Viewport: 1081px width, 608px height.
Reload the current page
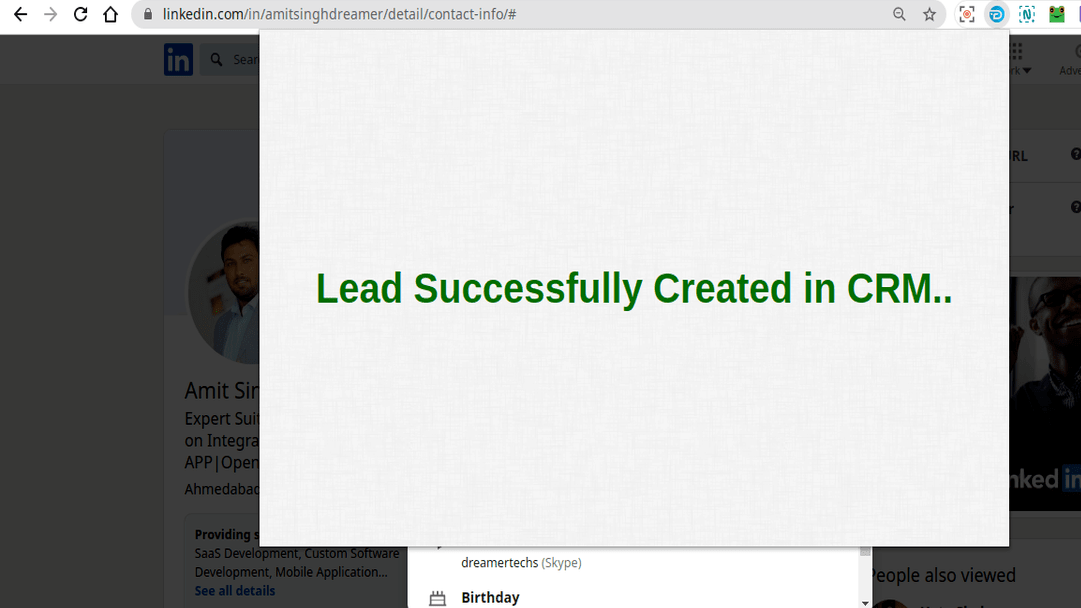click(x=81, y=14)
